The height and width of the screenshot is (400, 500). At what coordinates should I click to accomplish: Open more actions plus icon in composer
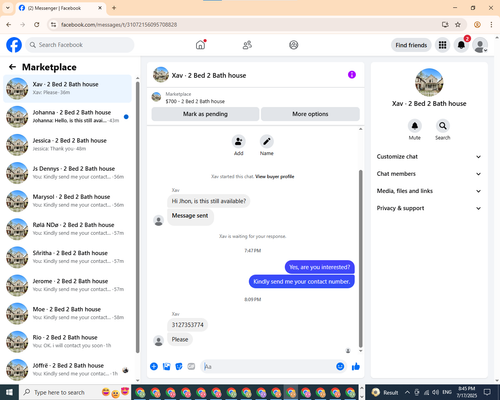154,367
